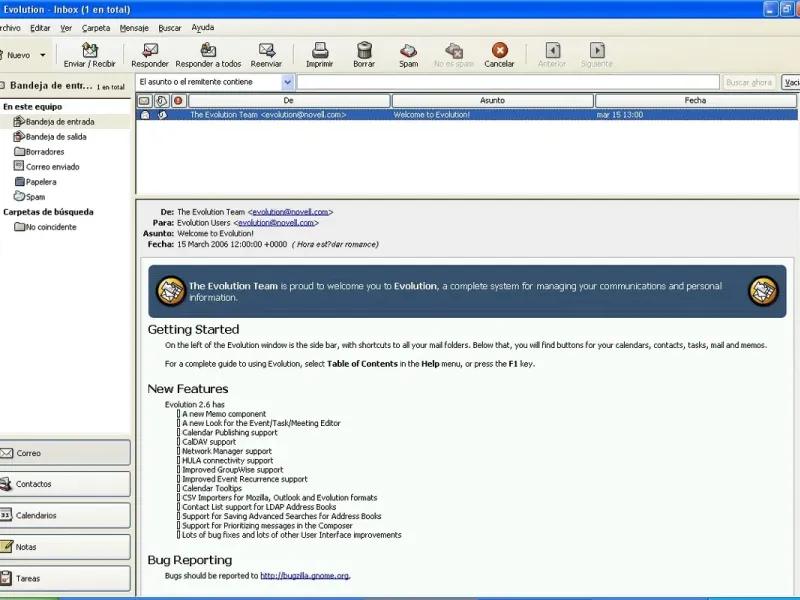
Task: Open the Nuevo dropdown arrow
Action: coord(43,55)
